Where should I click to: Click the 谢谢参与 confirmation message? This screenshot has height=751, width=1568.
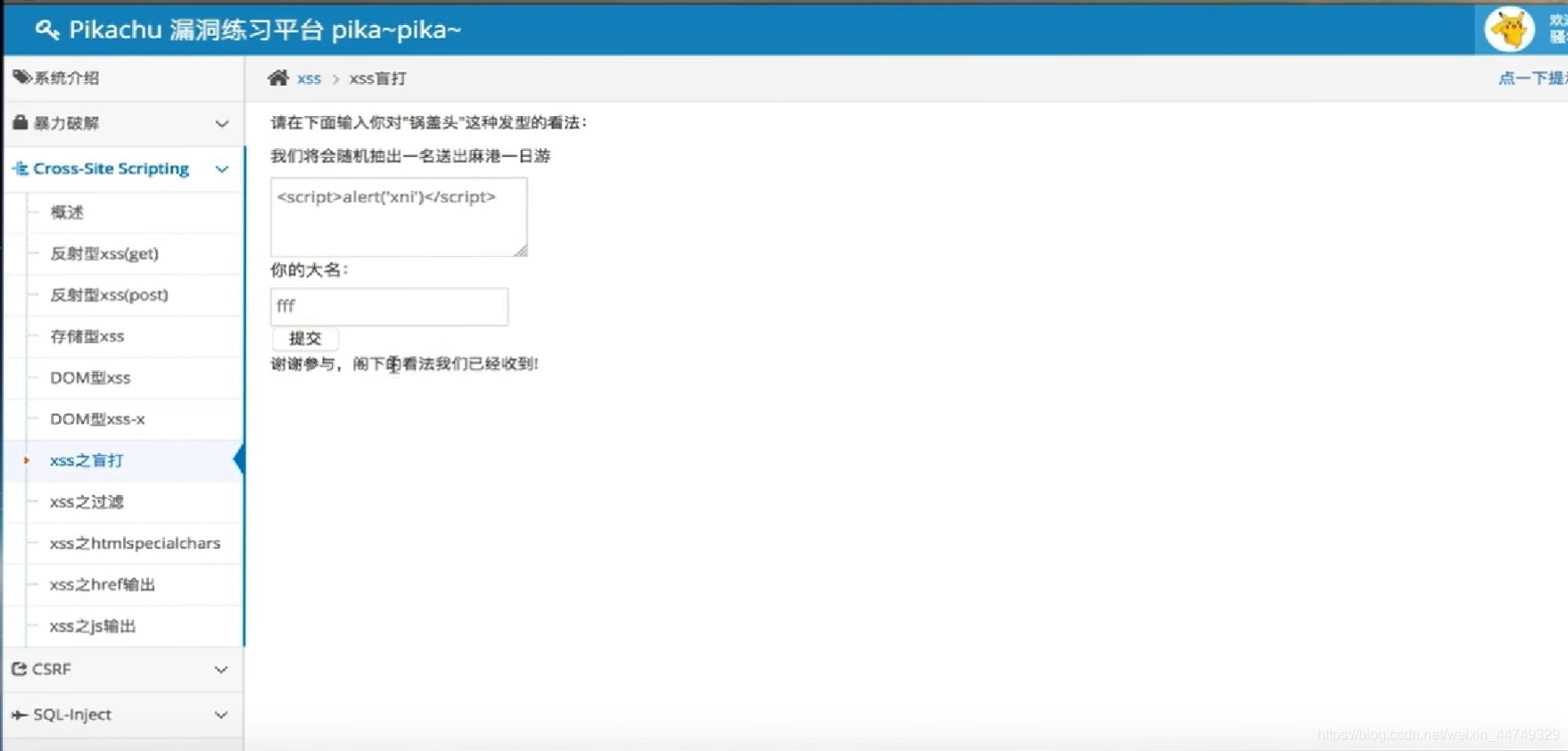pyautogui.click(x=404, y=364)
